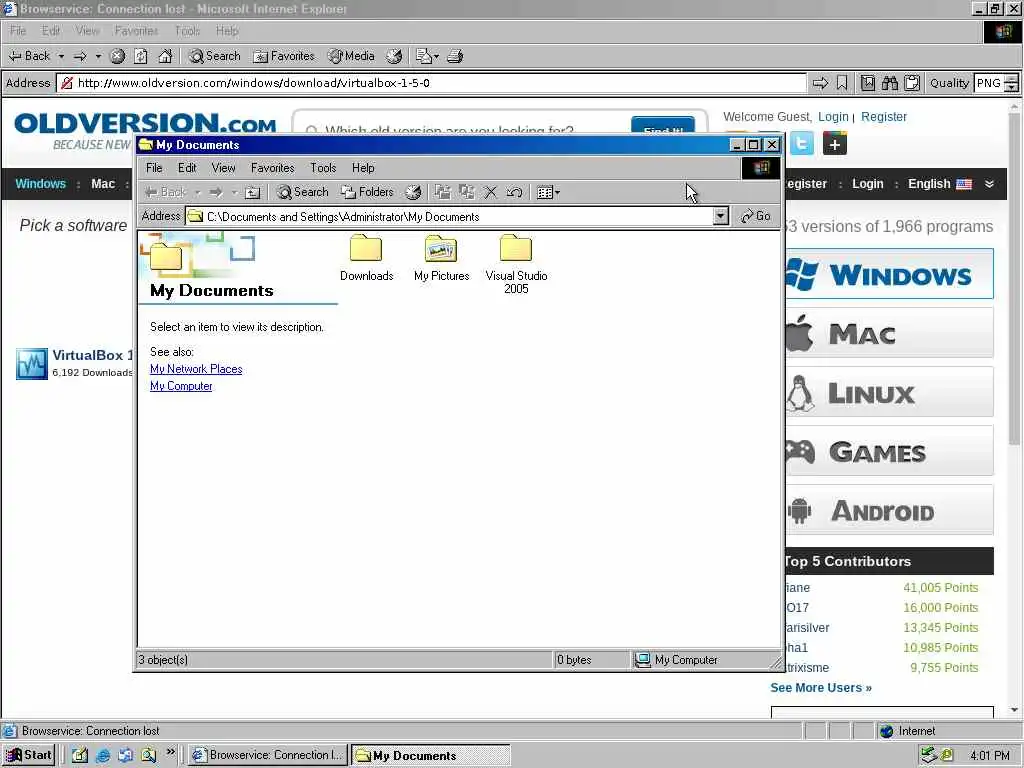
Task: Select the Downloads folder
Action: pyautogui.click(x=366, y=258)
